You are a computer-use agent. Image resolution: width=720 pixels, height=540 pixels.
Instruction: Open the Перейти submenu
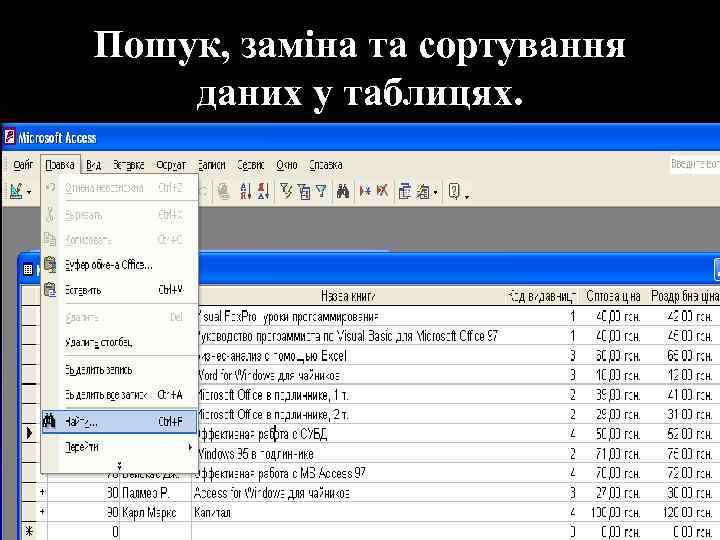pyautogui.click(x=119, y=447)
